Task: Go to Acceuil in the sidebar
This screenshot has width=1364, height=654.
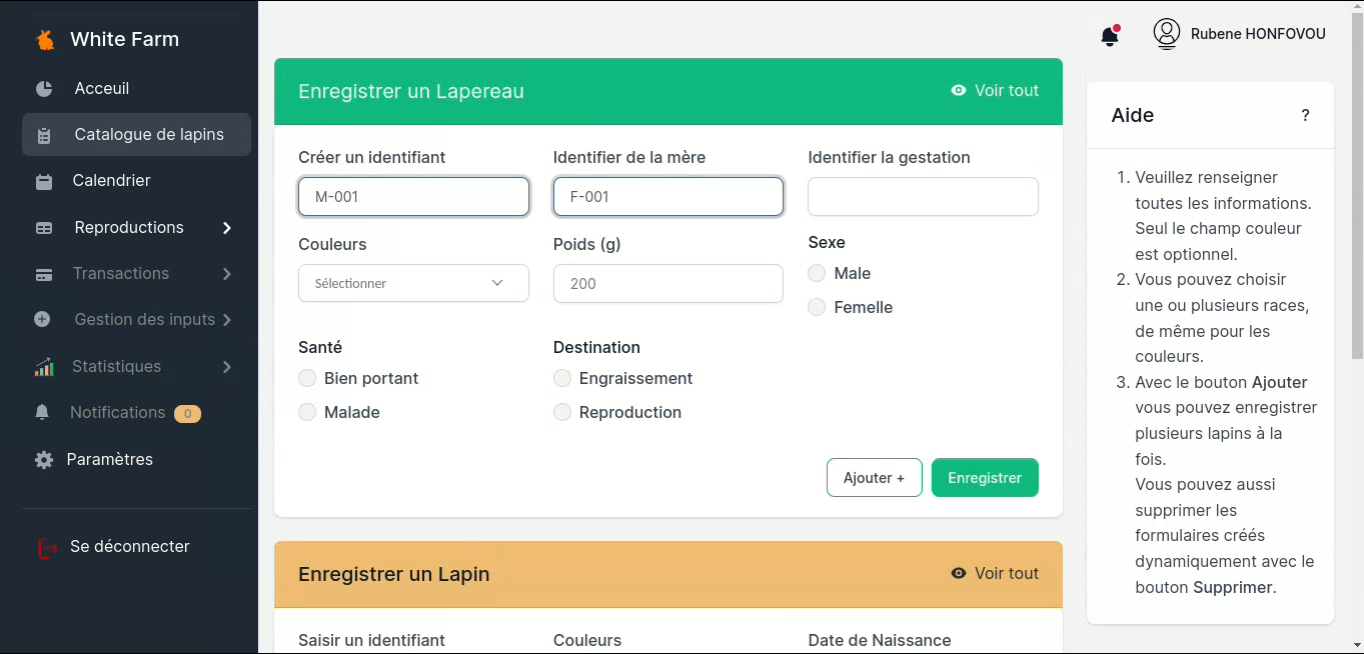Action: pyautogui.click(x=101, y=89)
